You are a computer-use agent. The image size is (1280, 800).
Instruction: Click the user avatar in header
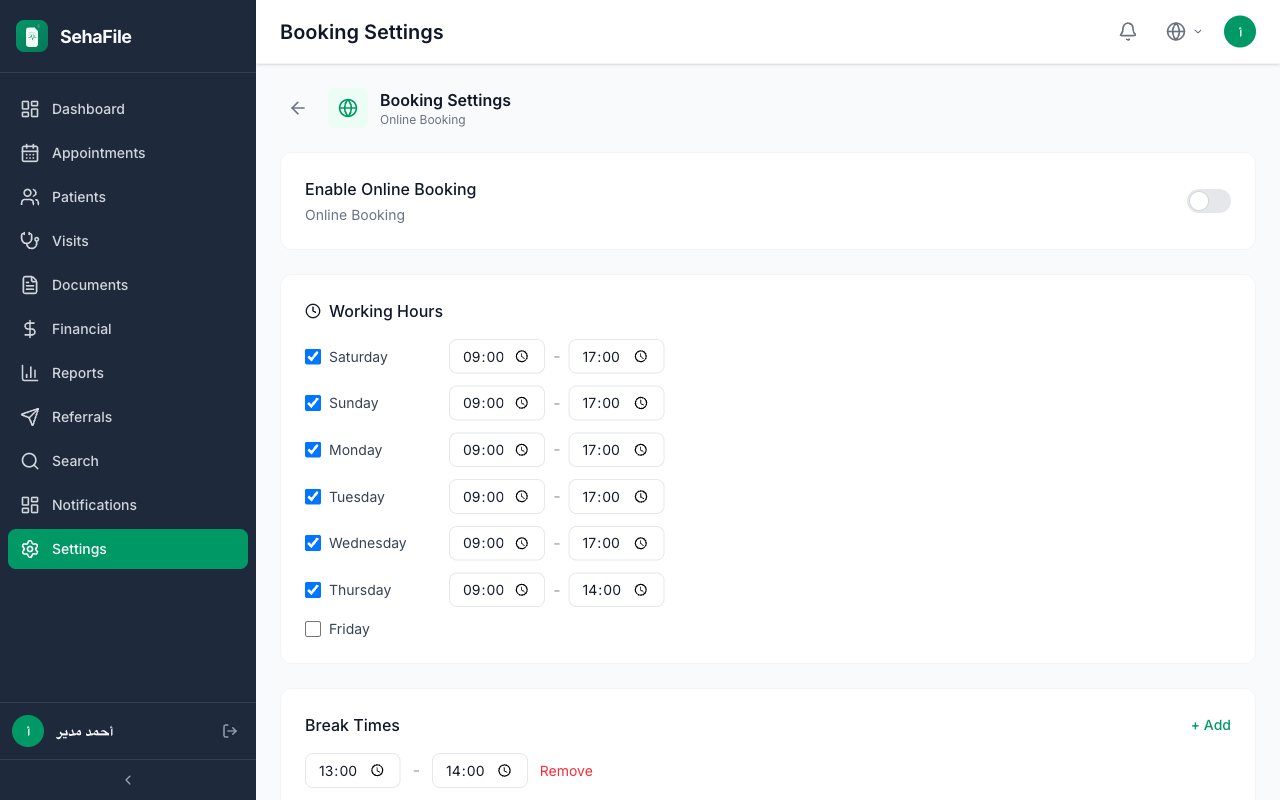click(x=1240, y=31)
